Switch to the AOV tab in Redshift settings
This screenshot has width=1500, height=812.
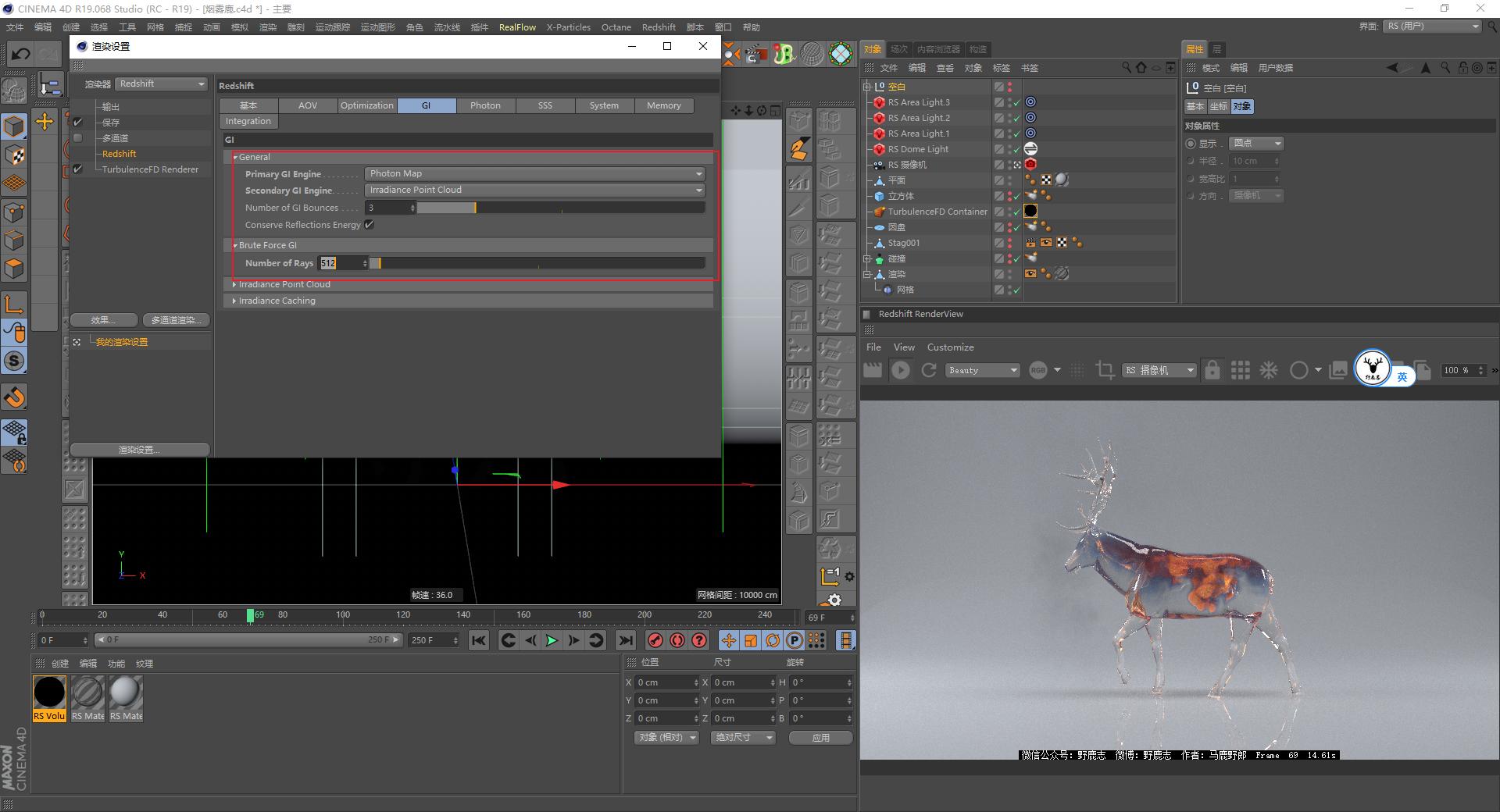point(307,105)
